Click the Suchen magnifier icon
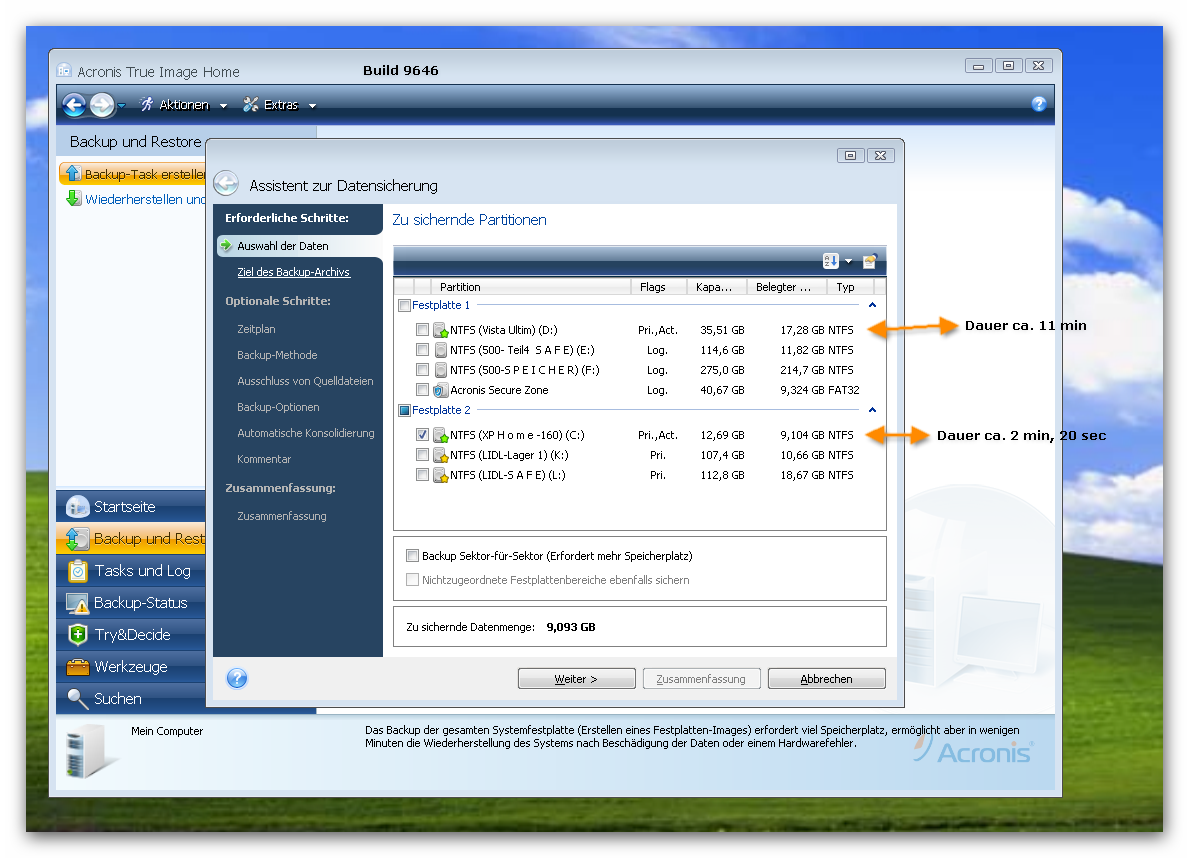The width and height of the screenshot is (1189, 858). tap(77, 699)
